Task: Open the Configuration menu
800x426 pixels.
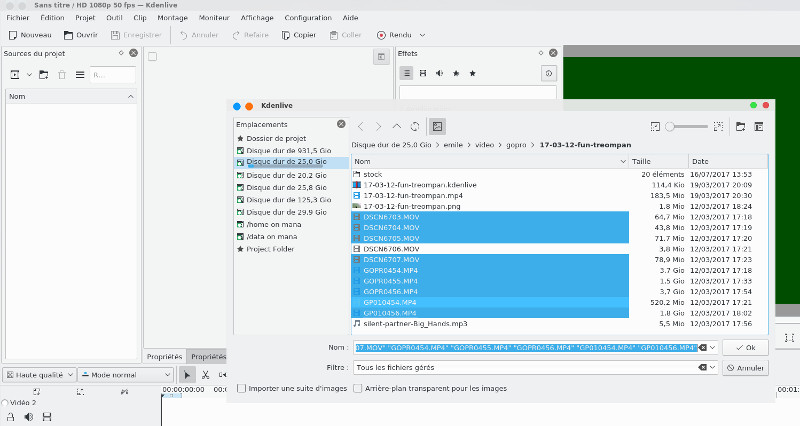Action: [308, 17]
